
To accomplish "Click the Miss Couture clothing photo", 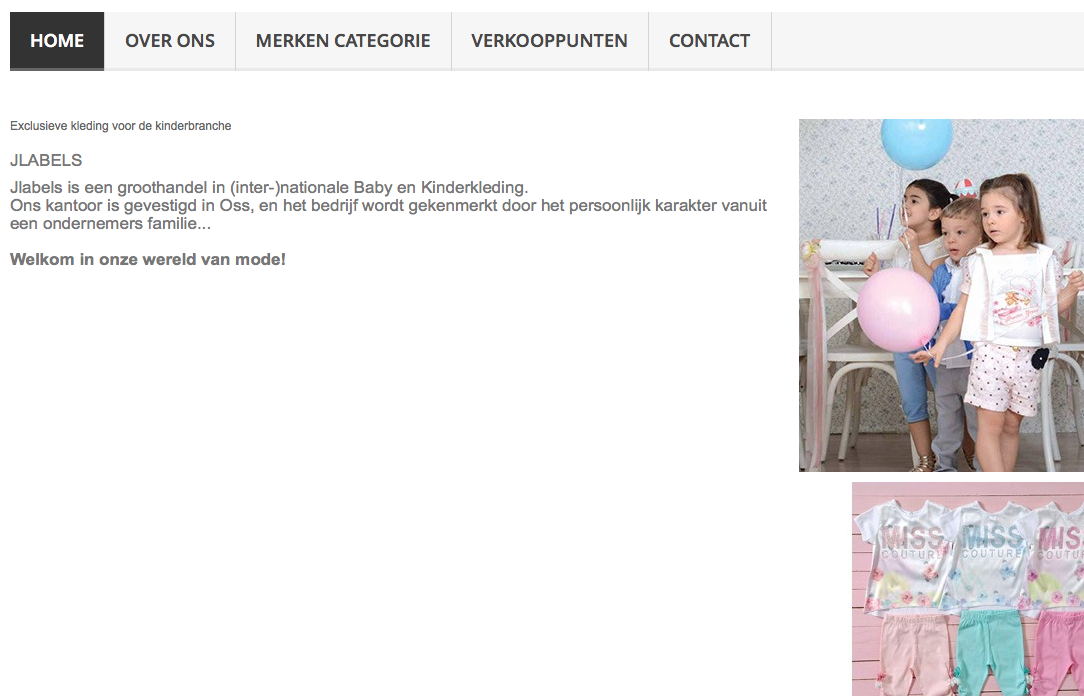I will click(968, 589).
